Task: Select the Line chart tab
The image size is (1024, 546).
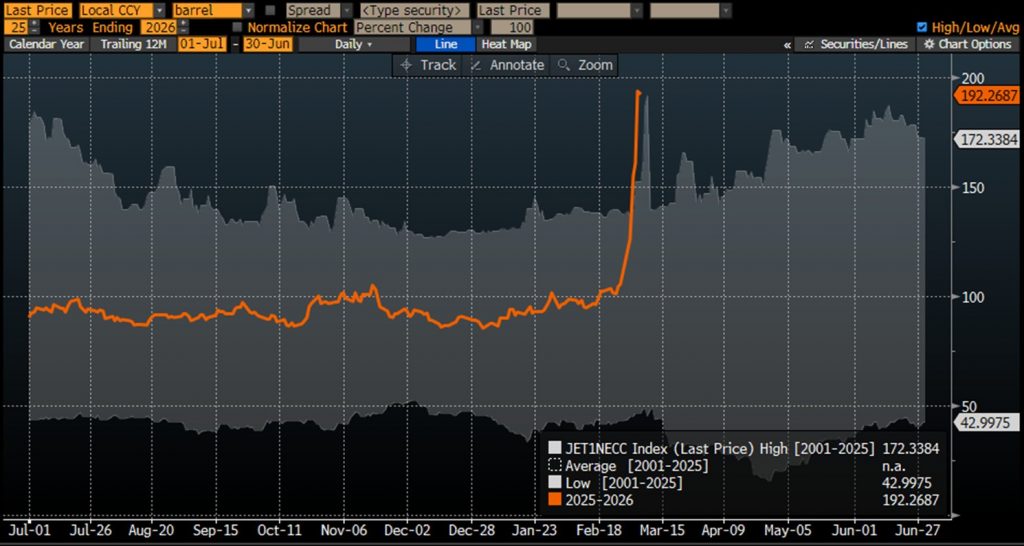Action: (445, 44)
